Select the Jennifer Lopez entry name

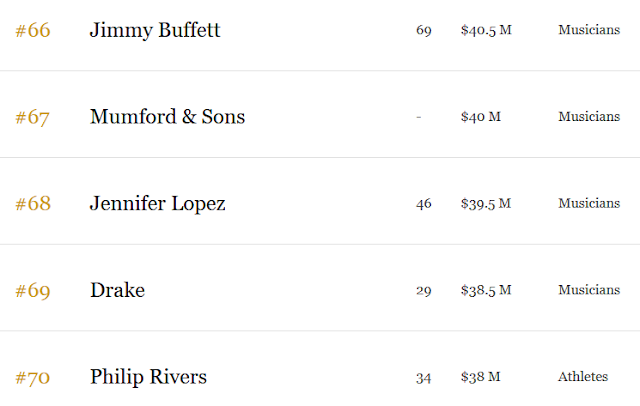(157, 204)
